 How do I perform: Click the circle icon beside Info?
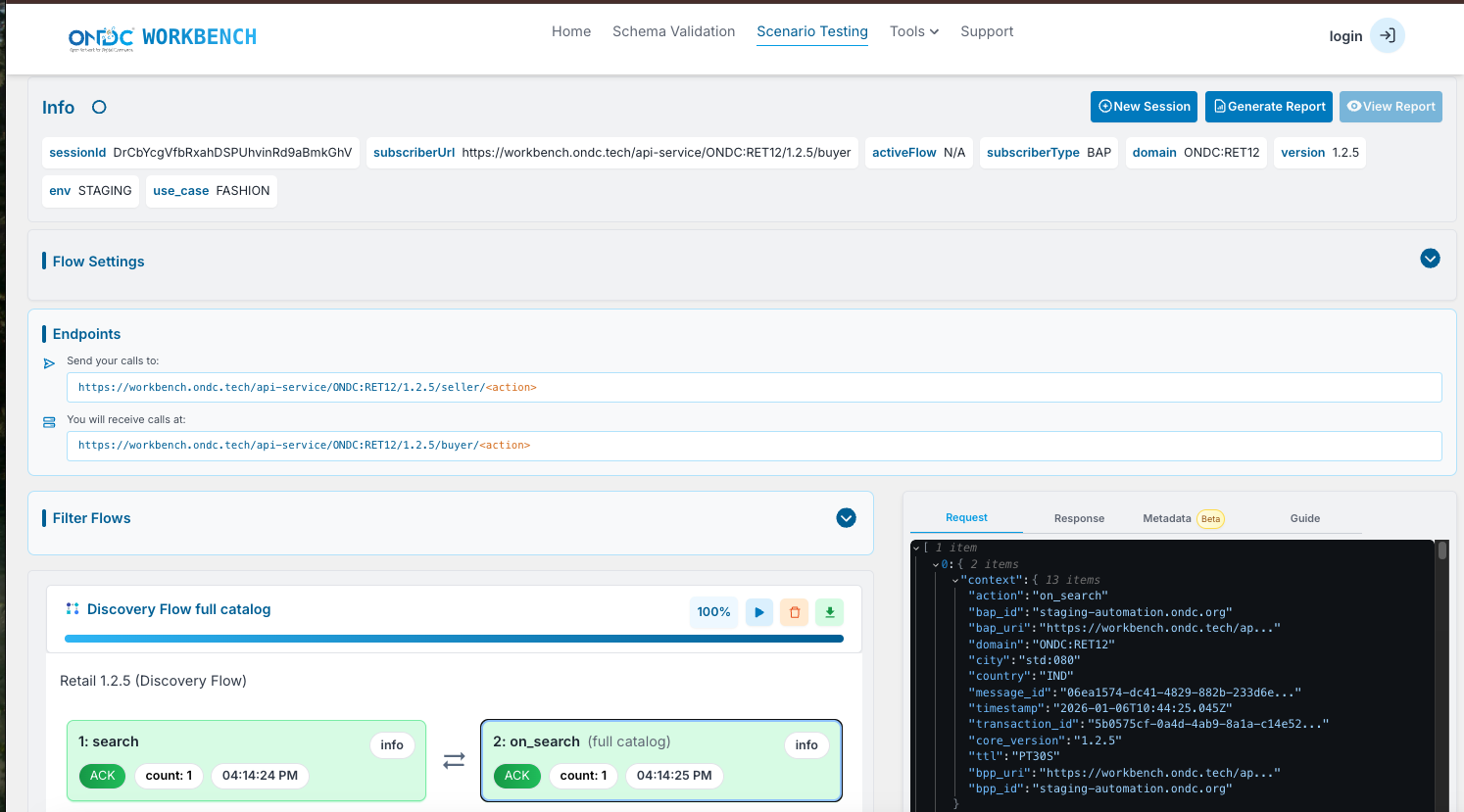pos(99,107)
